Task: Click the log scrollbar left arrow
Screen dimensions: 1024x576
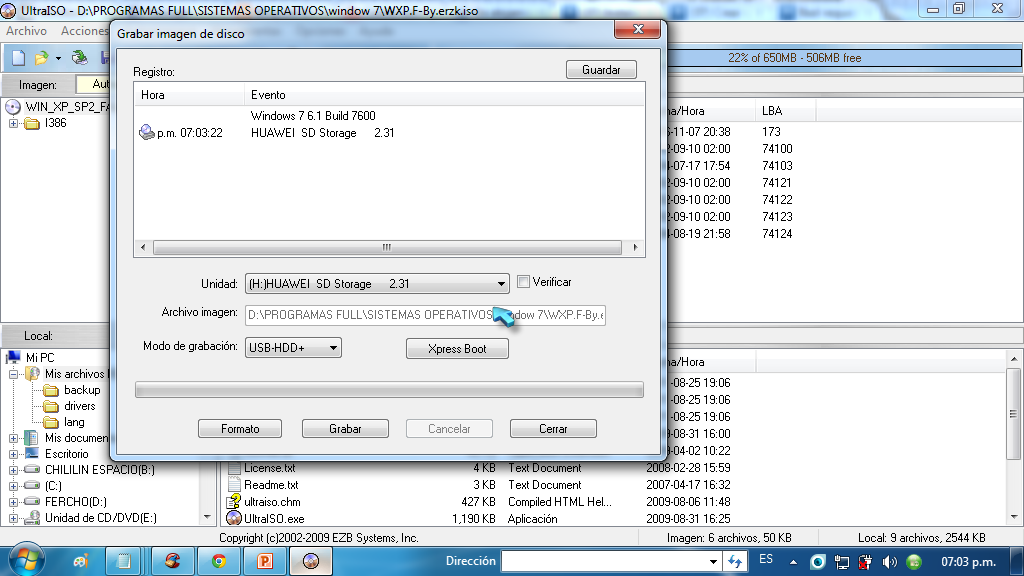Action: point(143,248)
